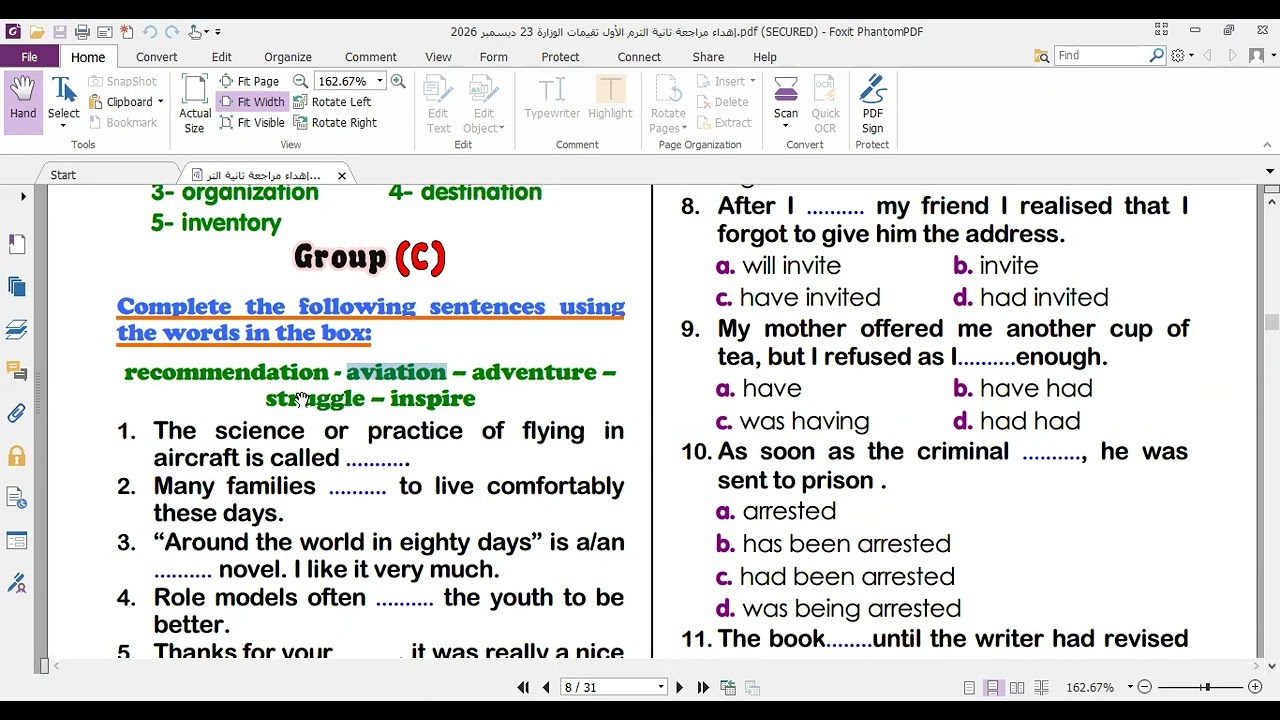Click the status bar zoom out minus button
Screen dimensions: 1280x720
point(1145,687)
